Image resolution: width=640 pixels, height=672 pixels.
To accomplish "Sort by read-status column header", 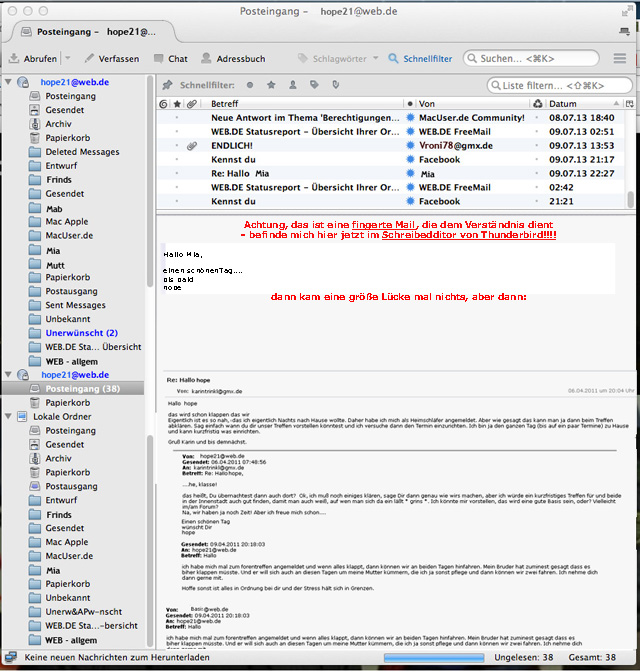I will click(x=410, y=104).
